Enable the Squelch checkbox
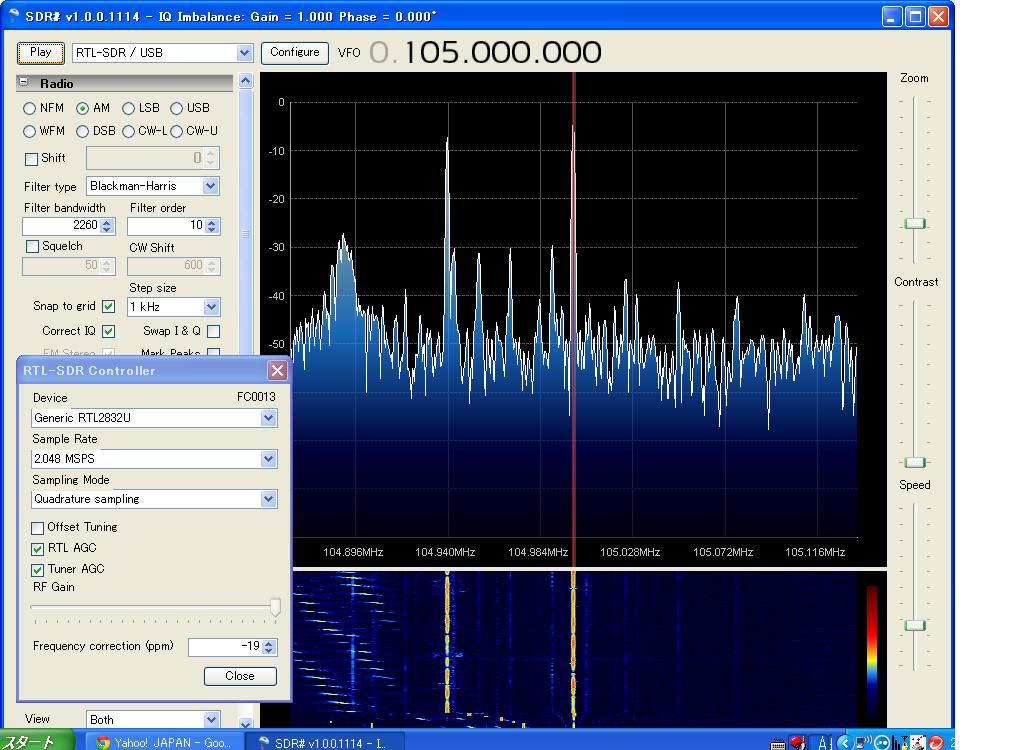The image size is (1024, 750). 32,247
